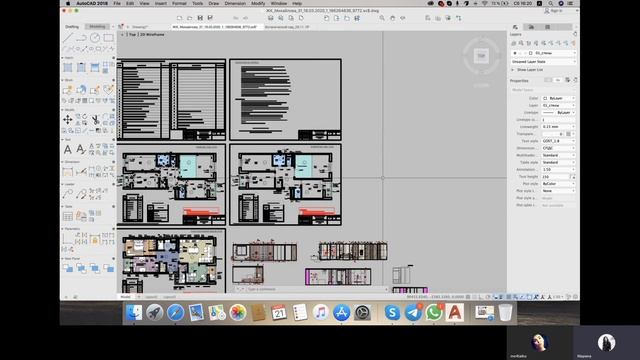Select the Aligned Dimension tool

81,171
